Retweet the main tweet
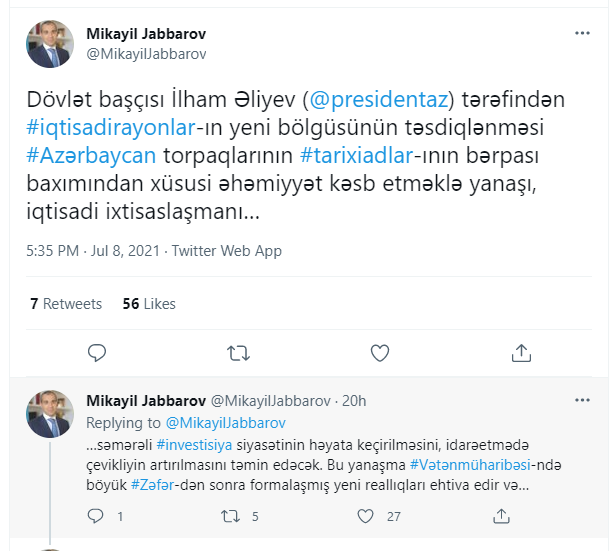The height and width of the screenshot is (551, 615). point(238,353)
